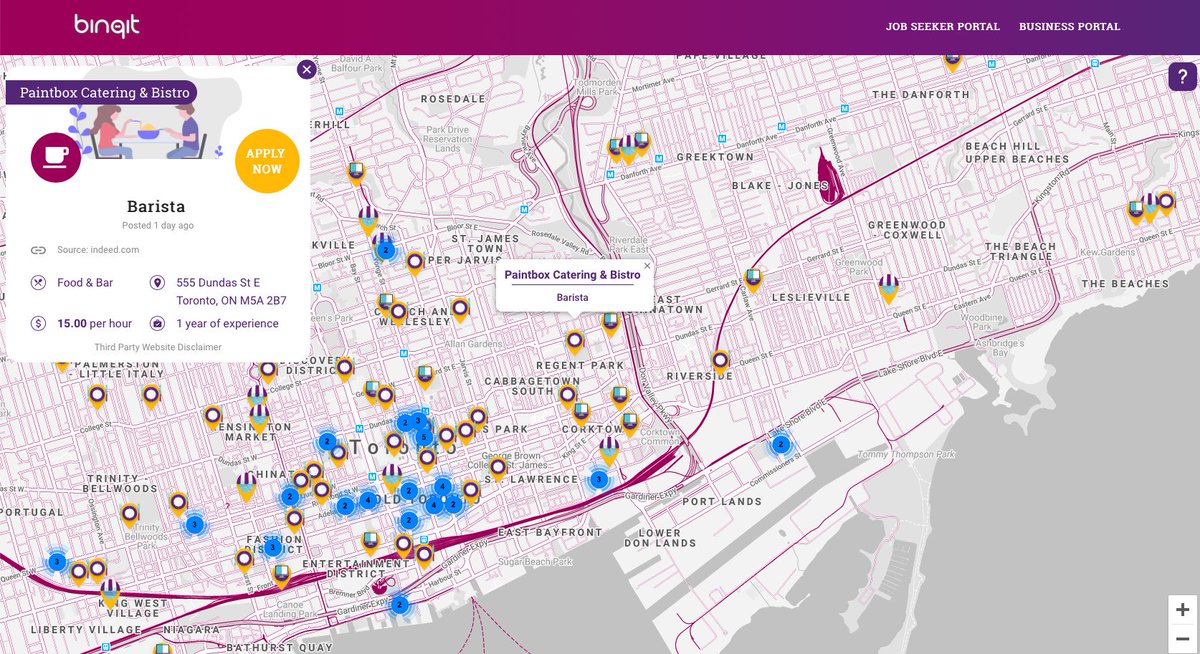The image size is (1200, 654).
Task: Open the cluster of 3 near St. Lawrence
Action: pyautogui.click(x=599, y=479)
